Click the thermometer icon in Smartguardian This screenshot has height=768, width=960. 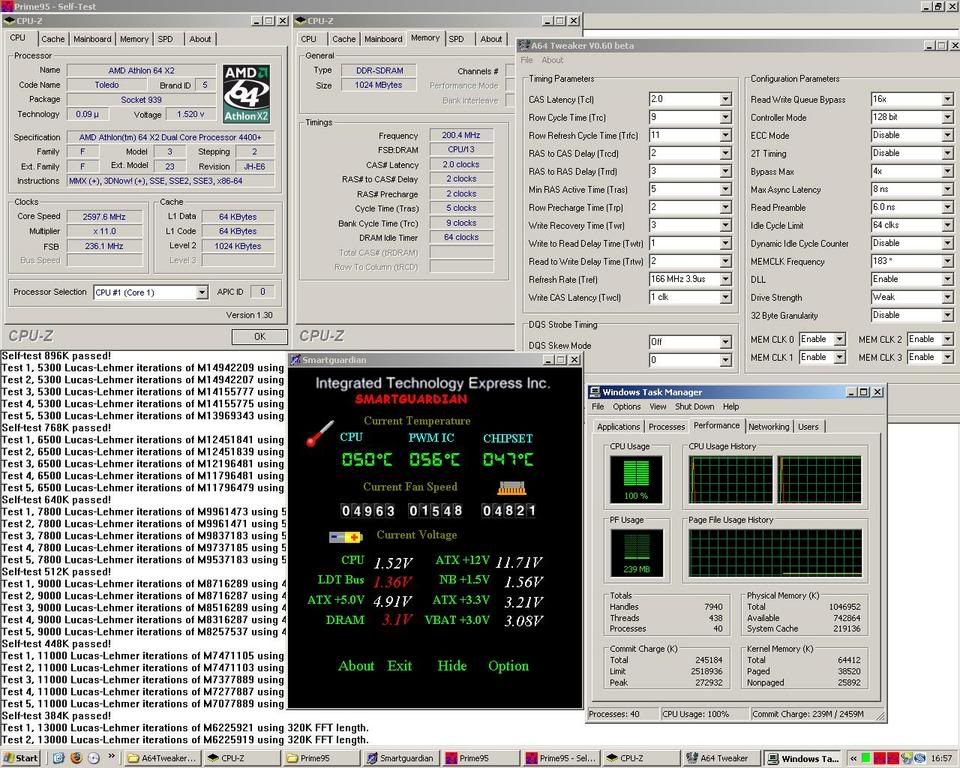pyautogui.click(x=320, y=433)
